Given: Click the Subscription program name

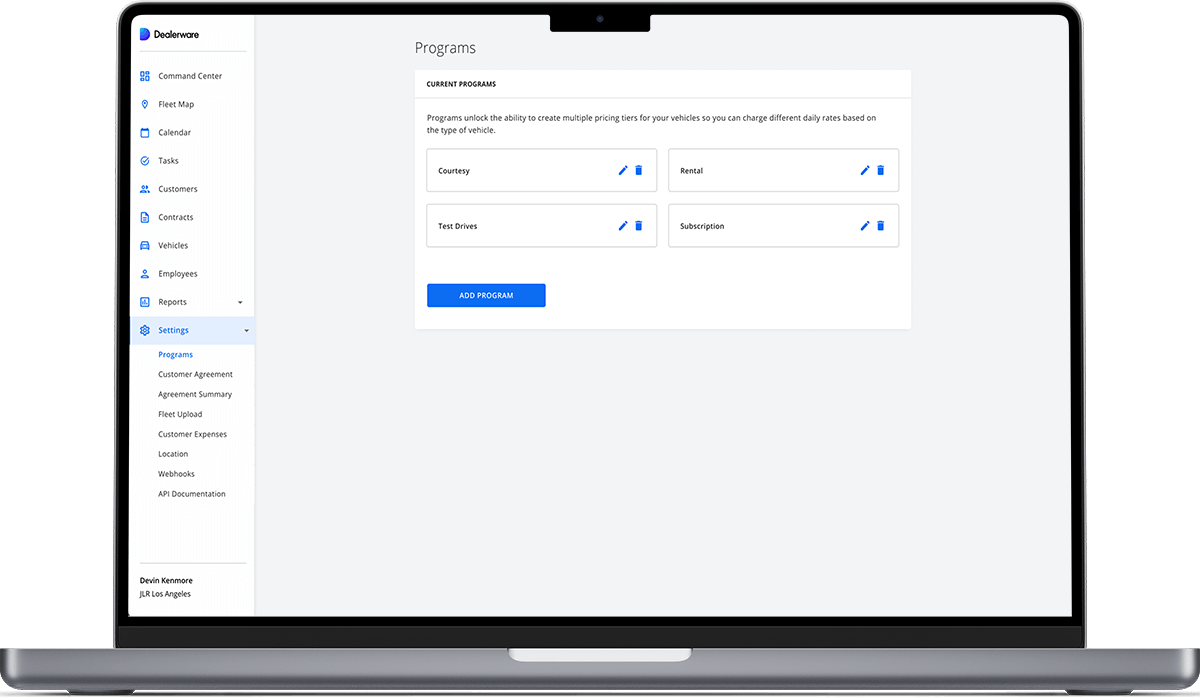Looking at the screenshot, I should 702,226.
